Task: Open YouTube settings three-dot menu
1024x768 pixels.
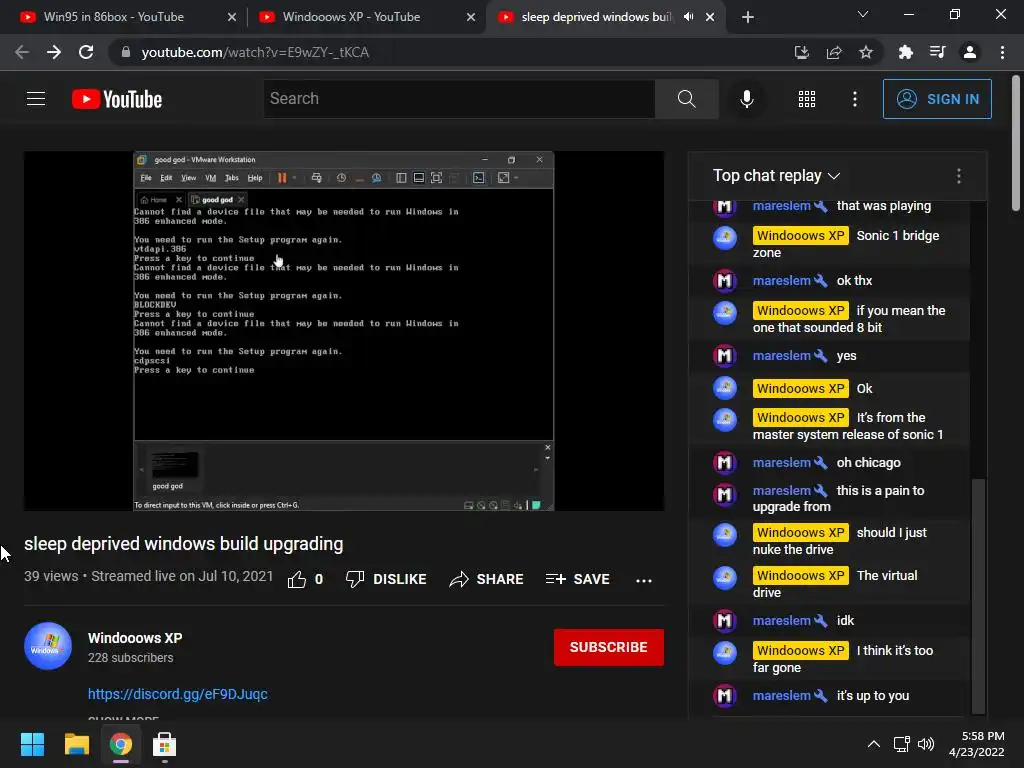Action: 855,99
